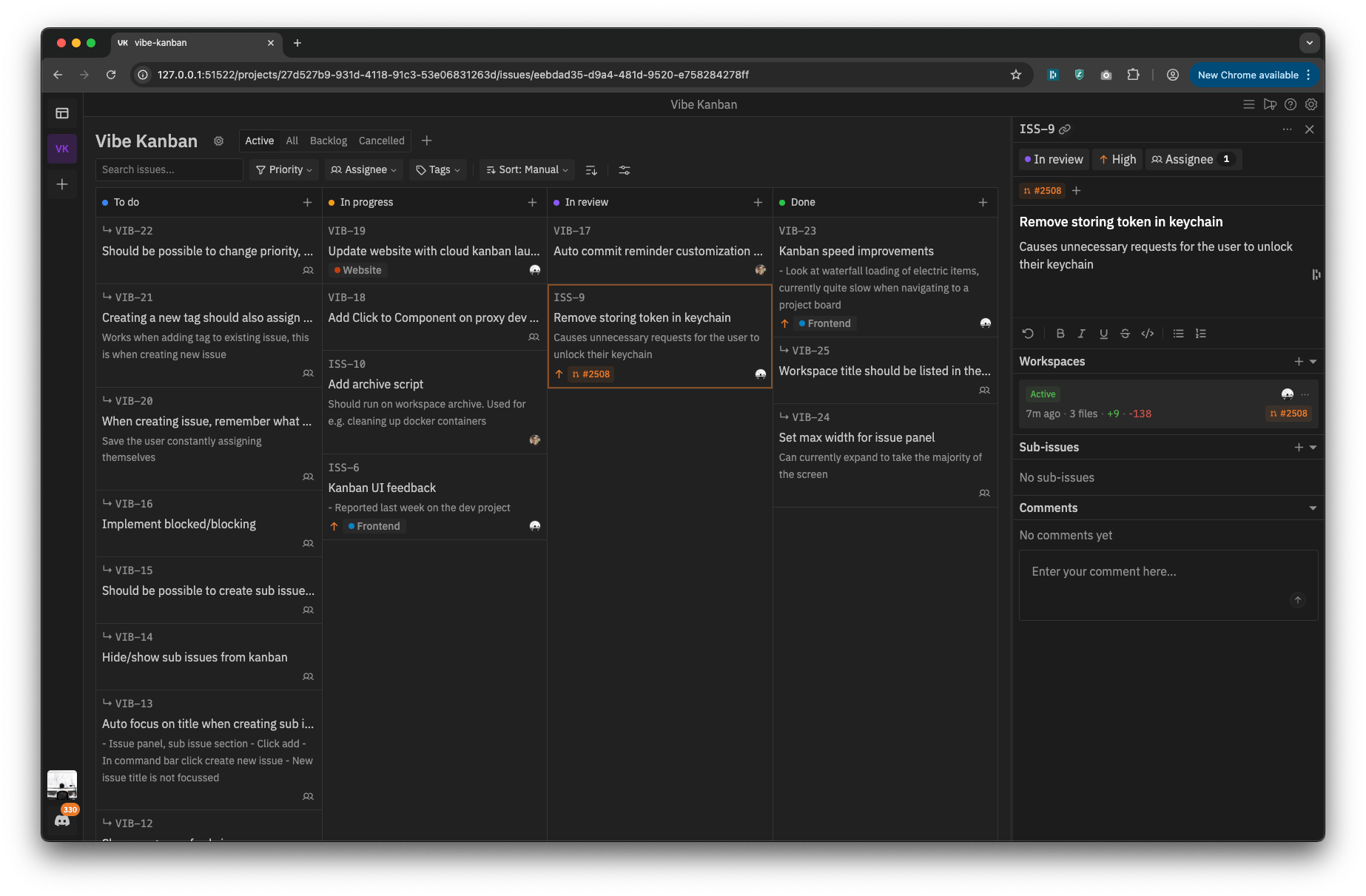Open project settings gear beside Vibe Kanban

point(218,141)
